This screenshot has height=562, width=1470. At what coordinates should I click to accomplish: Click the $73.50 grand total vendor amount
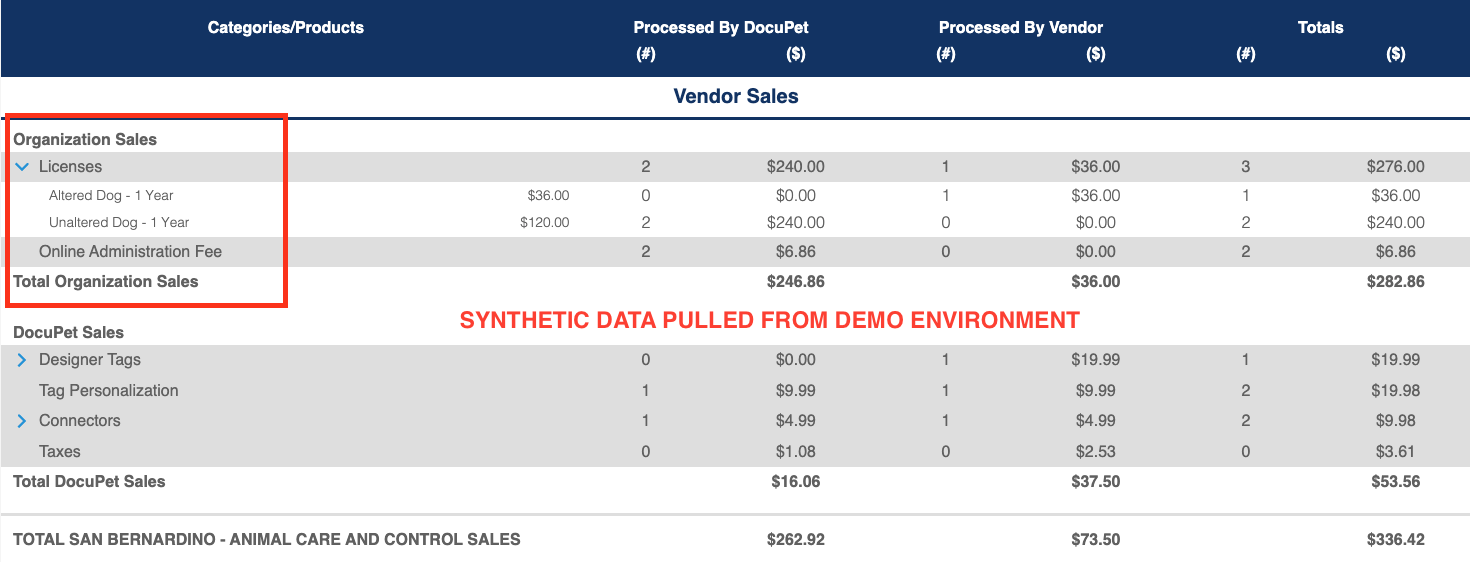coord(1096,540)
